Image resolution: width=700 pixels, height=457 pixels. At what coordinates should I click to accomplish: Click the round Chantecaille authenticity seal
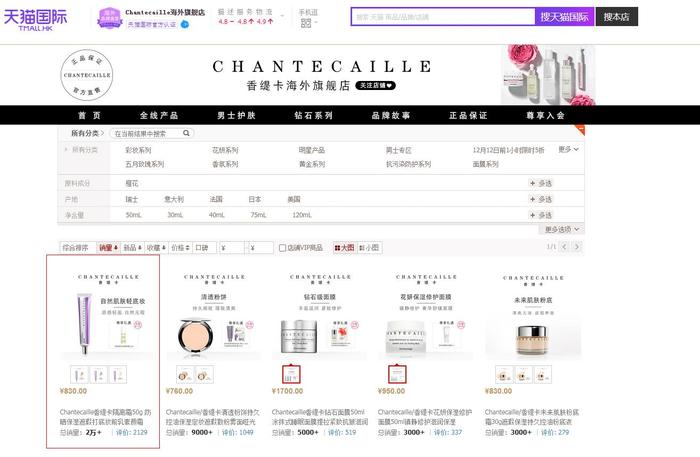(x=87, y=75)
